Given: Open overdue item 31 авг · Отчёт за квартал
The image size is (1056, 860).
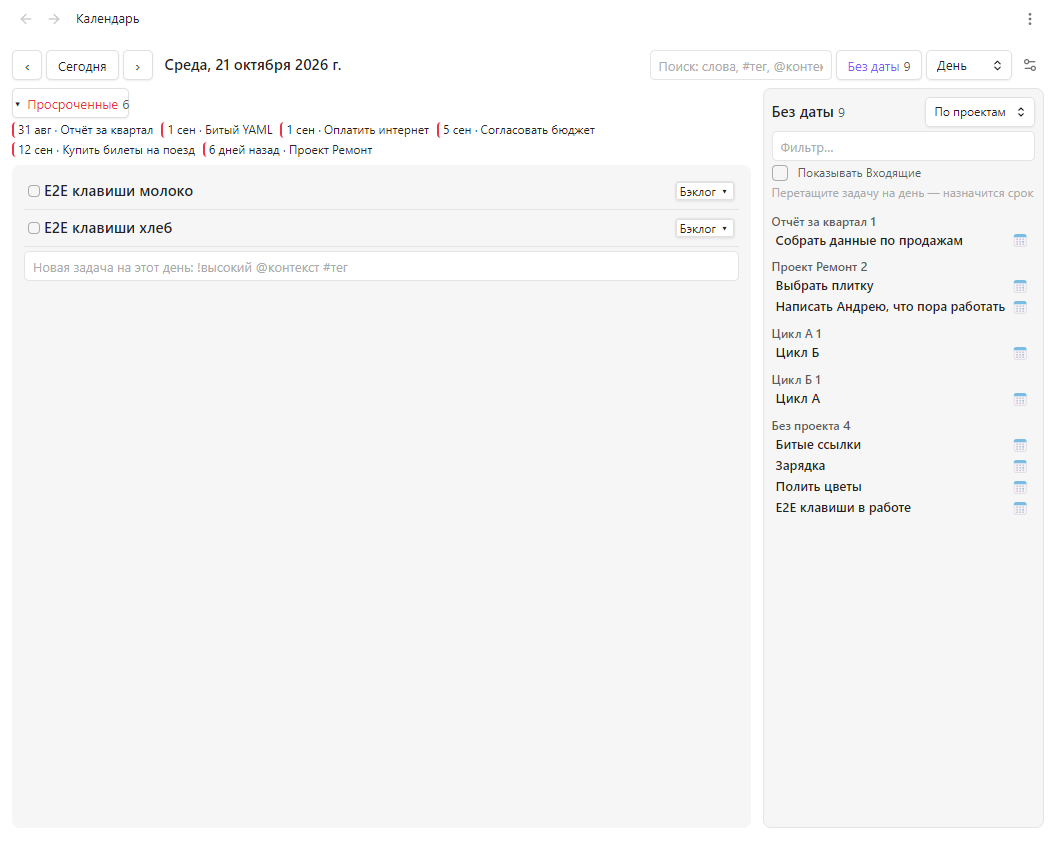Looking at the screenshot, I should click(x=83, y=130).
